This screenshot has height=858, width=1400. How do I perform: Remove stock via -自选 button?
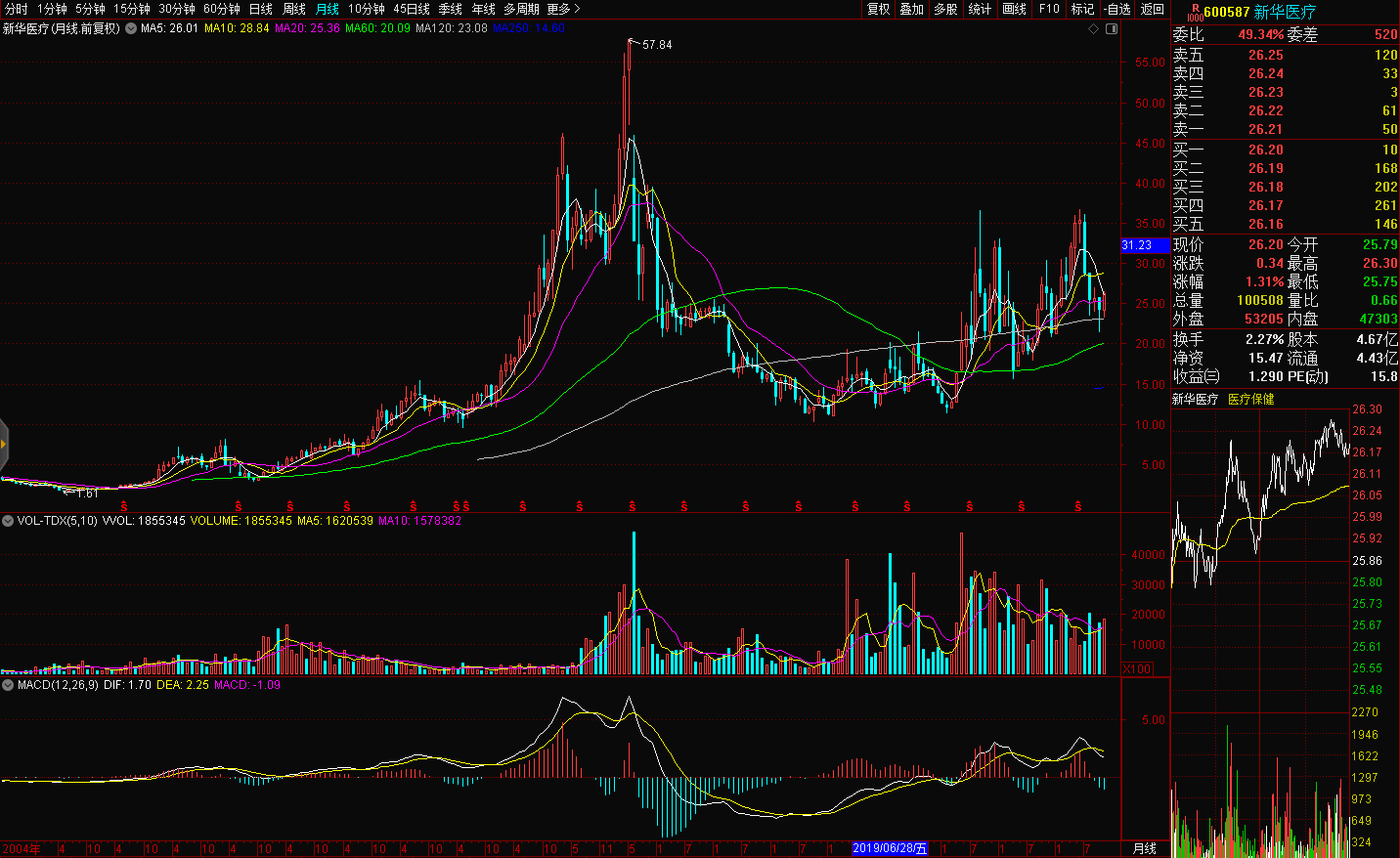(x=1117, y=9)
